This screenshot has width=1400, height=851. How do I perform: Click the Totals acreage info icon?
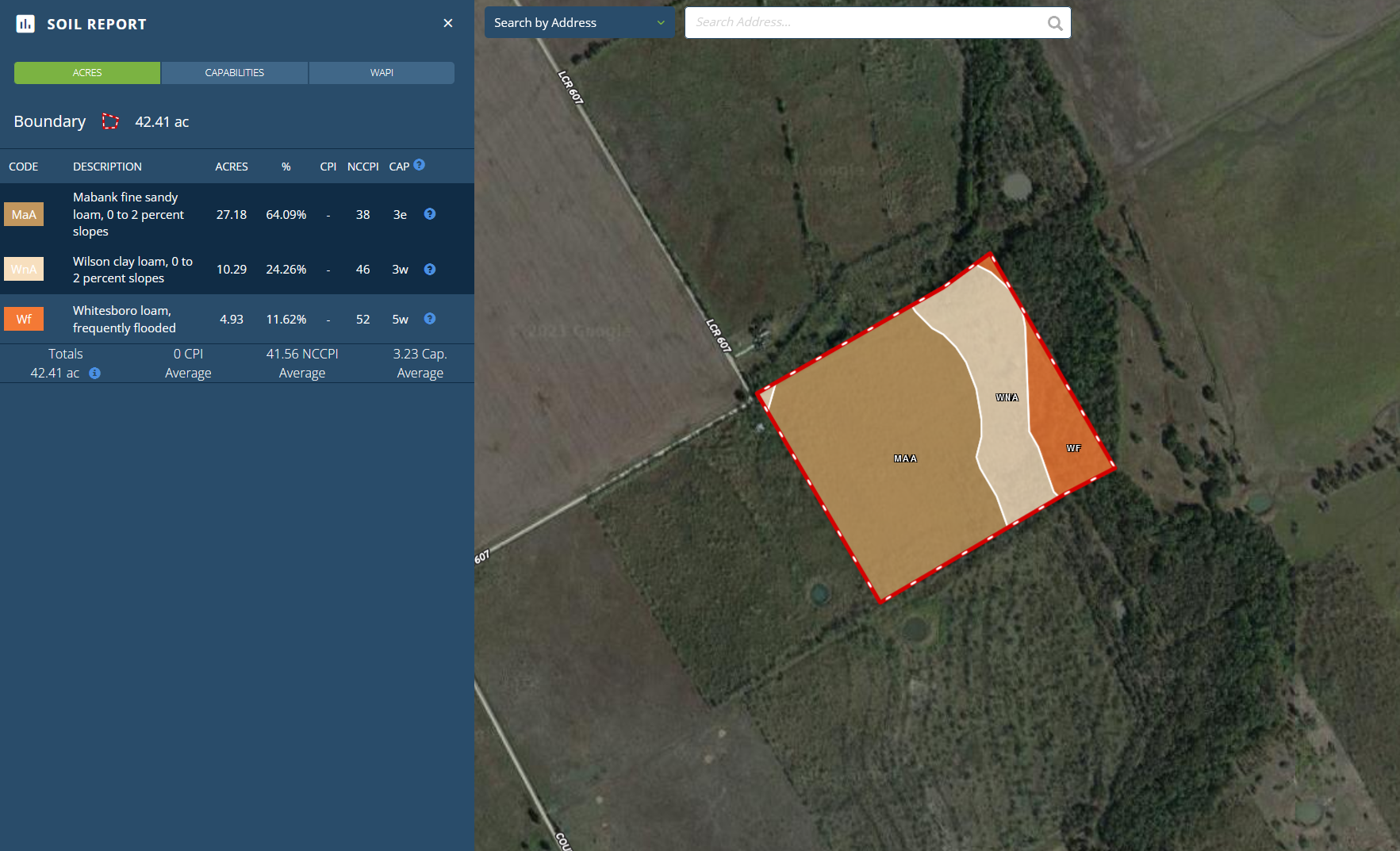coord(94,374)
